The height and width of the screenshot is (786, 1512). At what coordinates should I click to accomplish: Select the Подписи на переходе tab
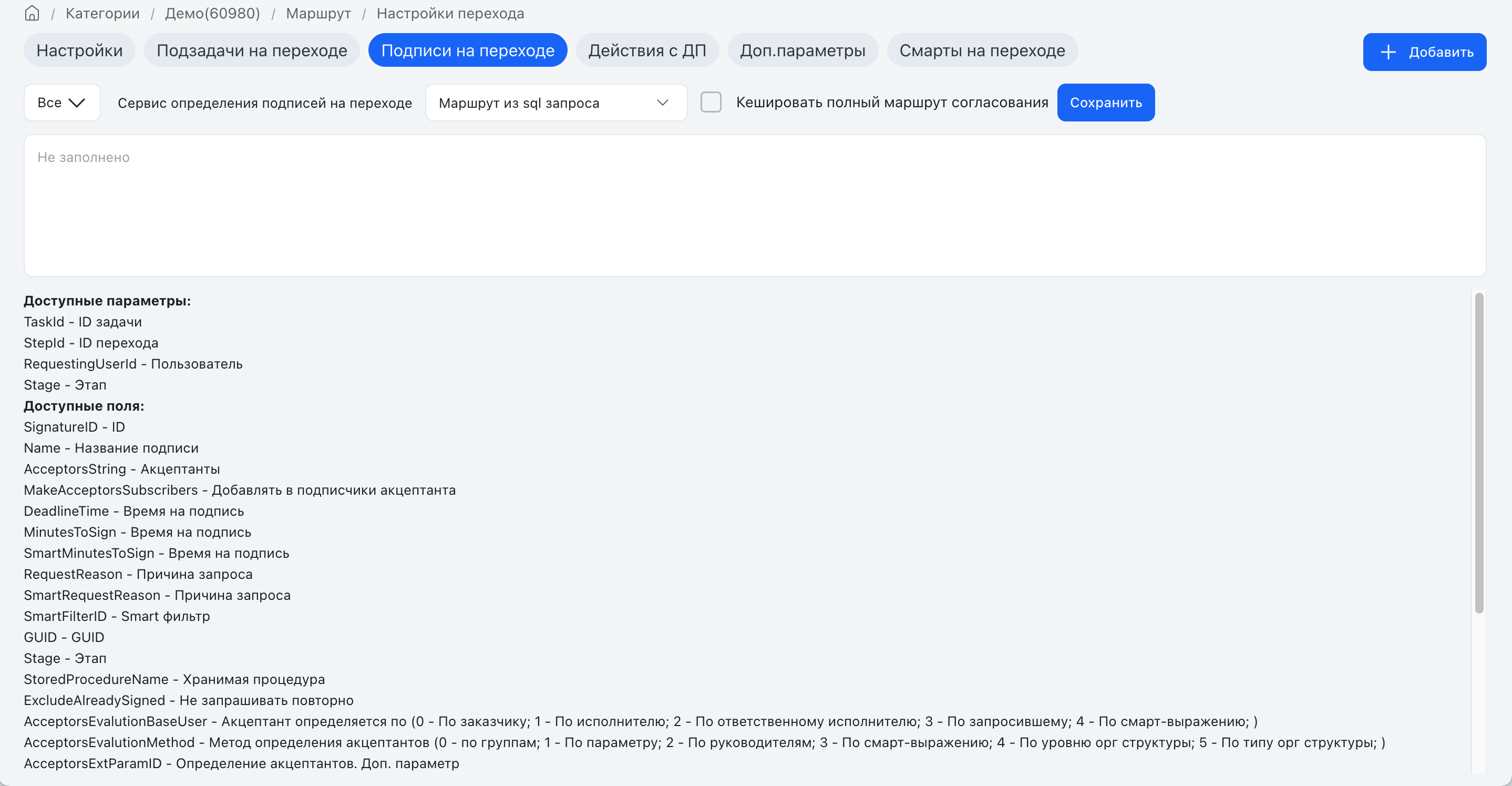tap(468, 50)
